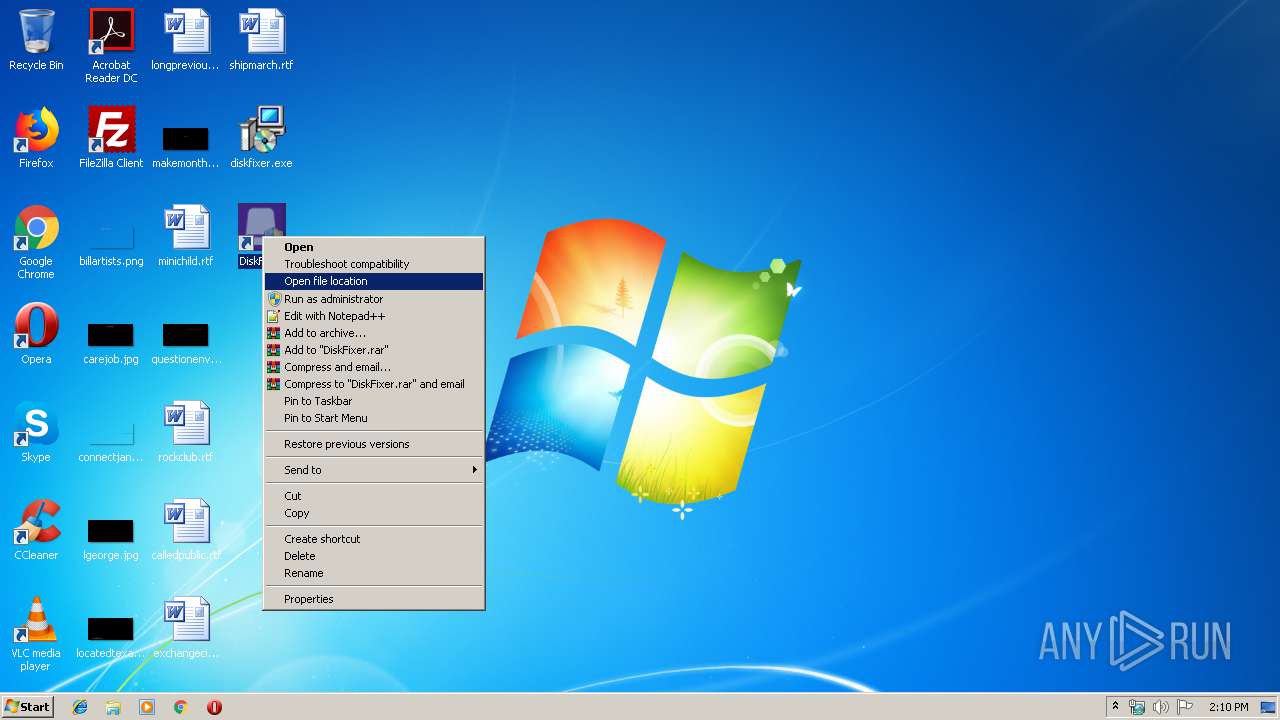Select the carejob.jpg image icon
The width and height of the screenshot is (1280, 720).
[x=111, y=343]
